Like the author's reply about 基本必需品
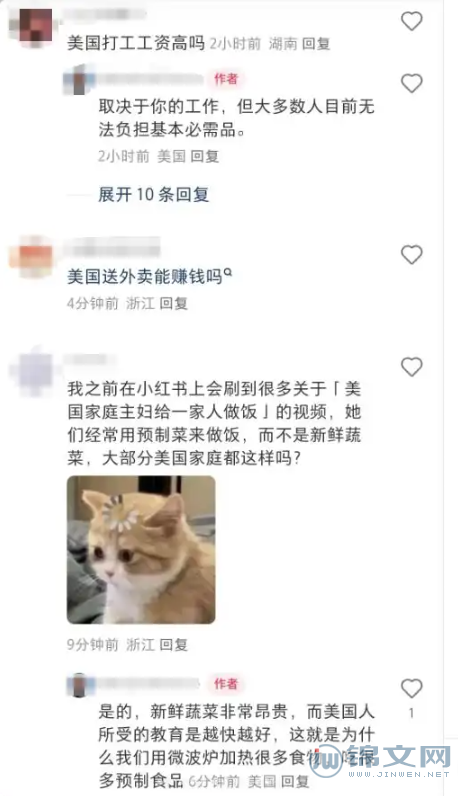This screenshot has width=458, height=796. [412, 83]
